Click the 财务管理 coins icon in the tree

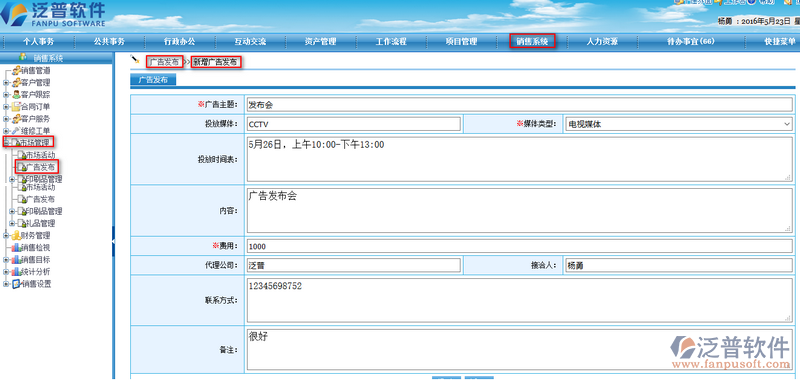[x=16, y=236]
